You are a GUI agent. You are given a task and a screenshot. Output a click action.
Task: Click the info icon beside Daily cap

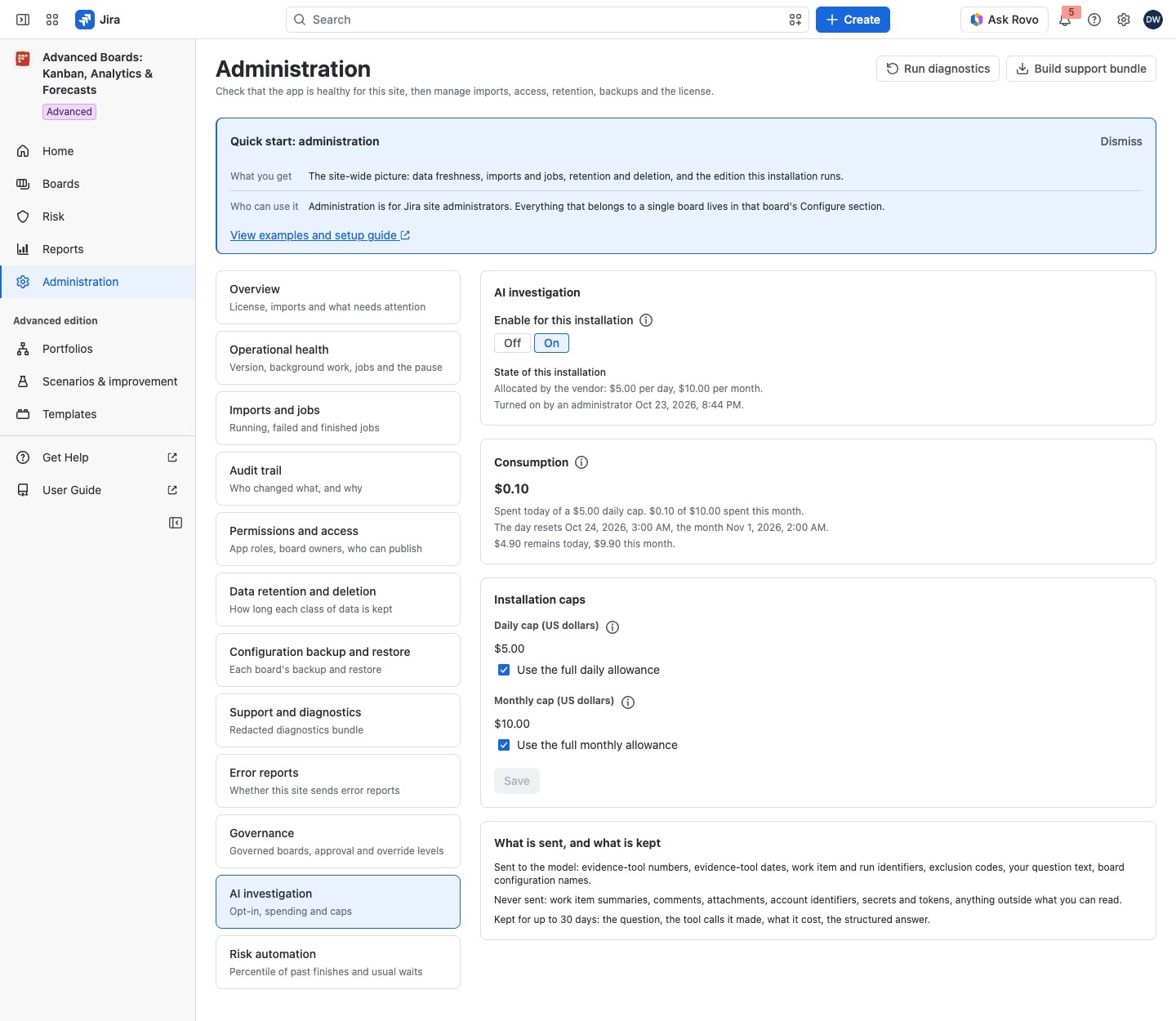click(x=612, y=626)
